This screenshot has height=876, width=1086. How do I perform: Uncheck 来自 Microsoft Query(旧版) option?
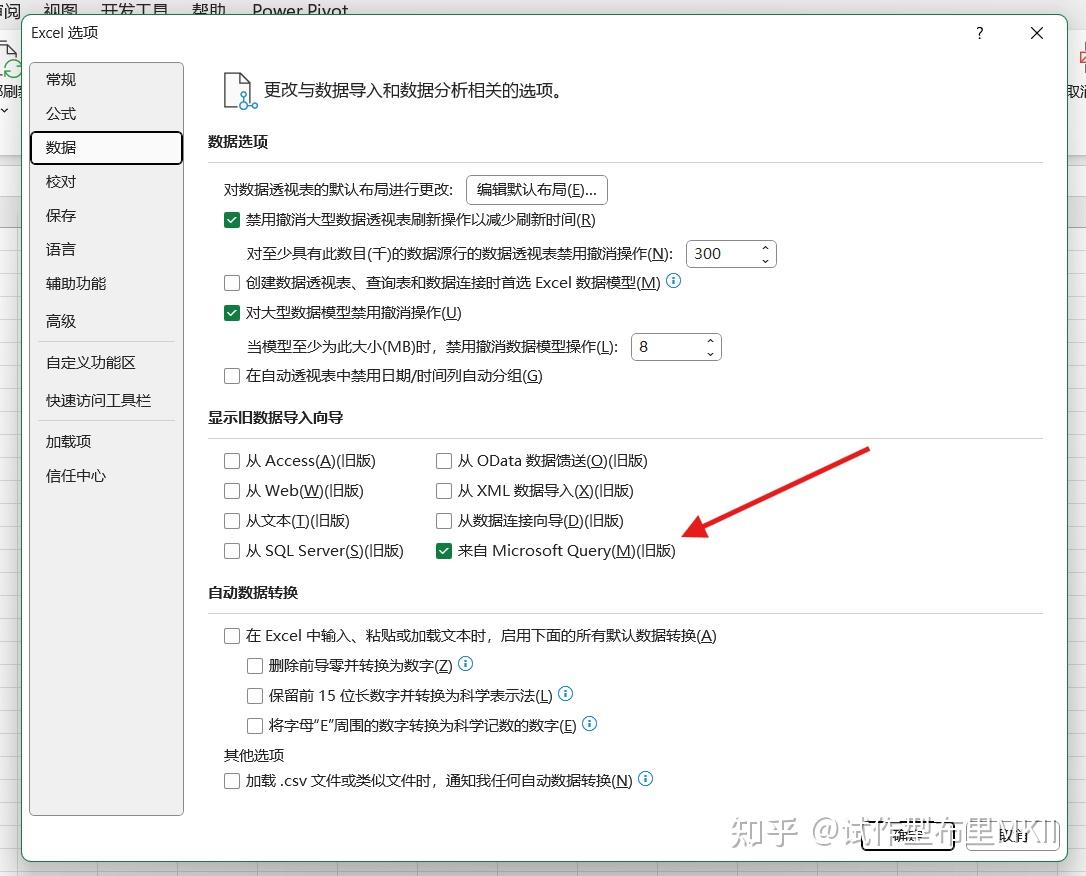(443, 550)
